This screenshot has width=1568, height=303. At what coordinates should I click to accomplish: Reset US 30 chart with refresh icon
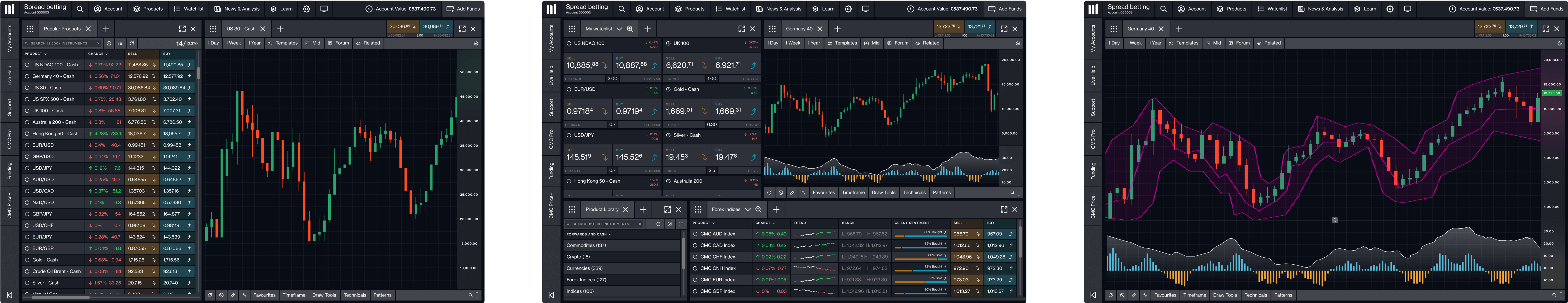(x=210, y=295)
